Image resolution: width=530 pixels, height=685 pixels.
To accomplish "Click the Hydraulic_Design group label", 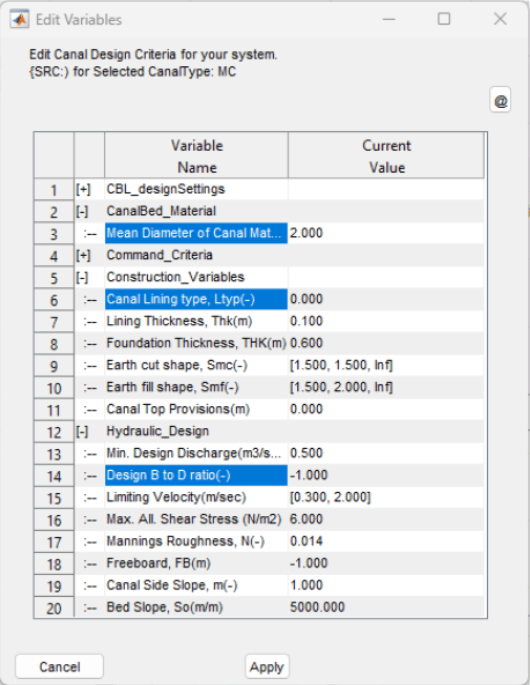I will [x=158, y=432].
